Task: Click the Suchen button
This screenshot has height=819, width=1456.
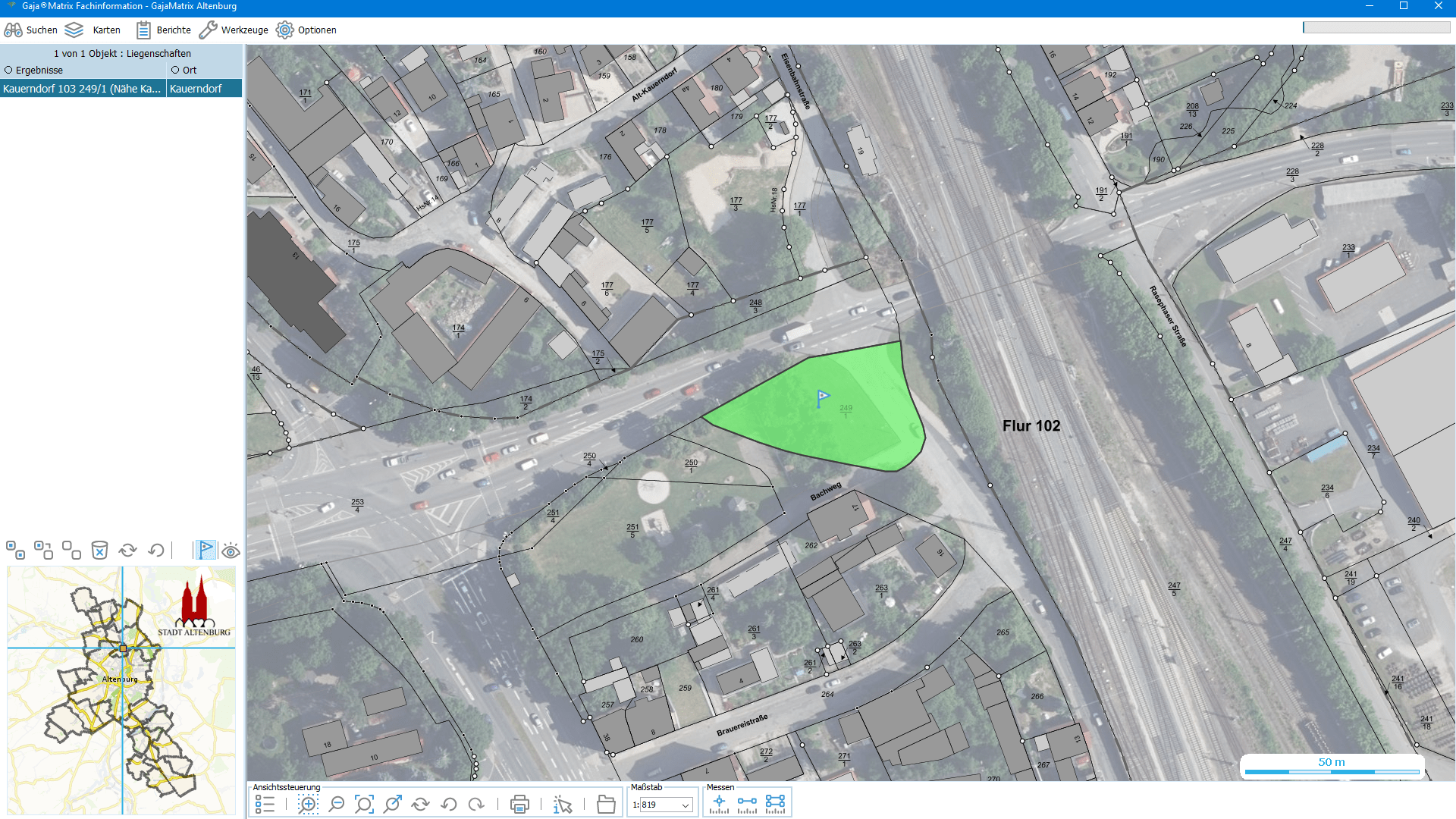Action: [30, 30]
